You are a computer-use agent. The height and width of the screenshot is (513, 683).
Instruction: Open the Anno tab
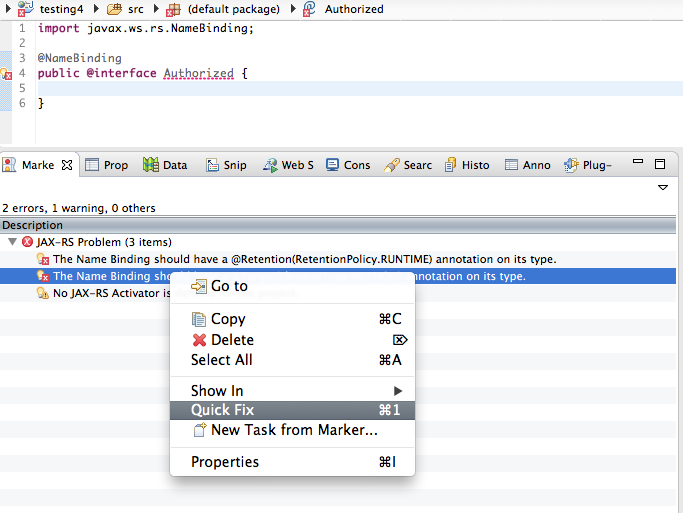528,165
